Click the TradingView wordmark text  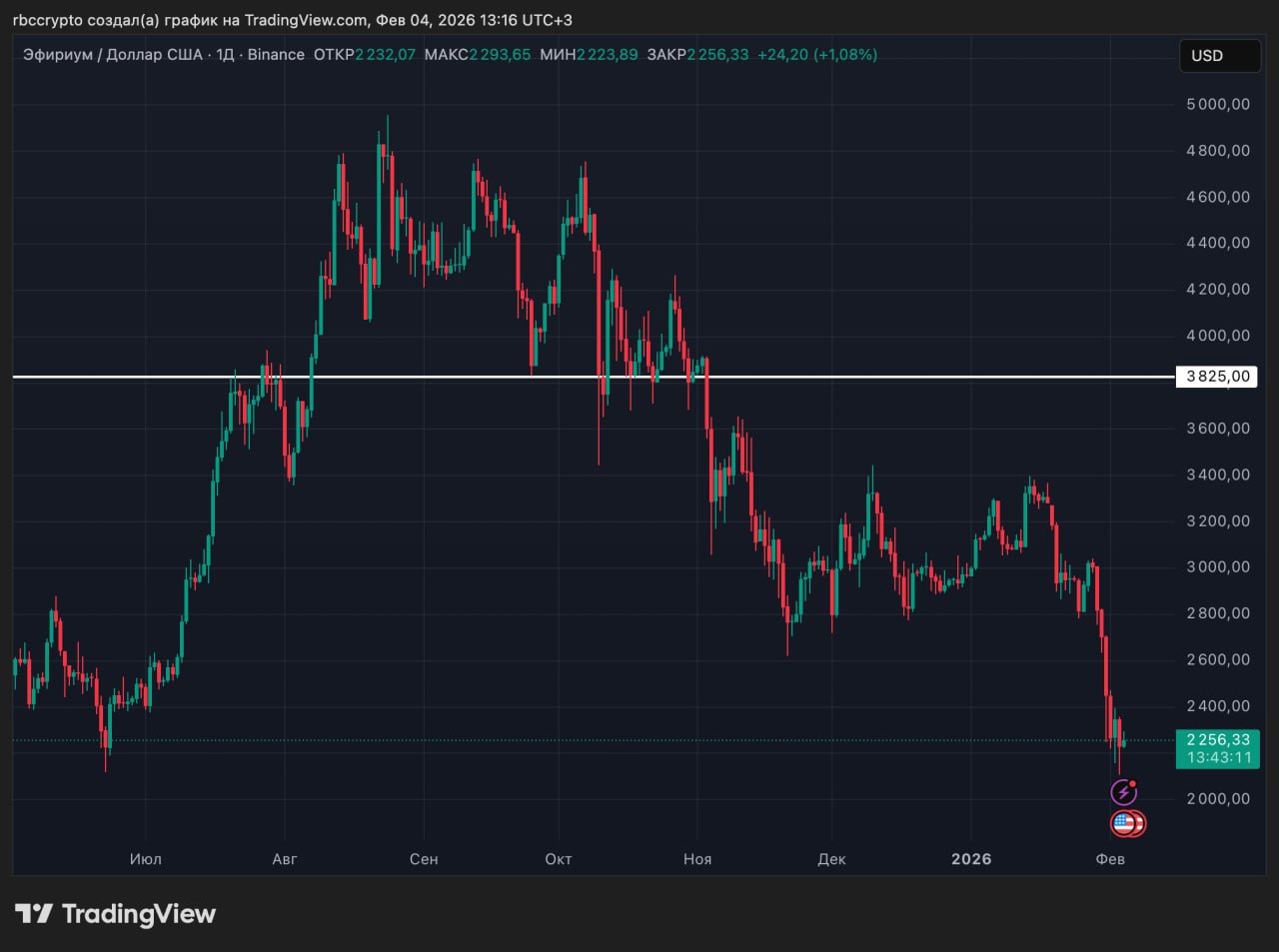click(139, 914)
